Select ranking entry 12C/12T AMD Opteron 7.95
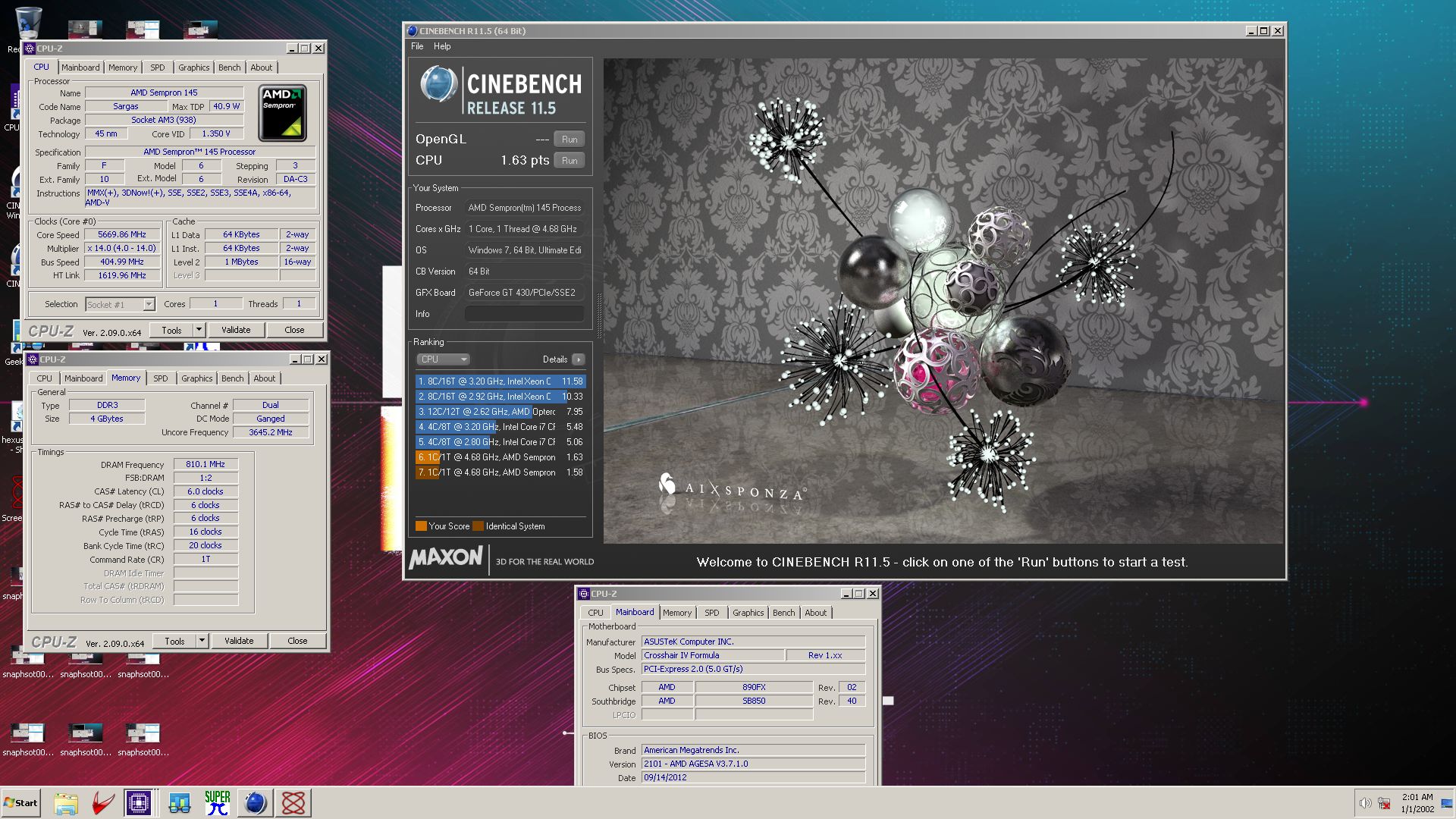The height and width of the screenshot is (819, 1456). tap(500, 412)
